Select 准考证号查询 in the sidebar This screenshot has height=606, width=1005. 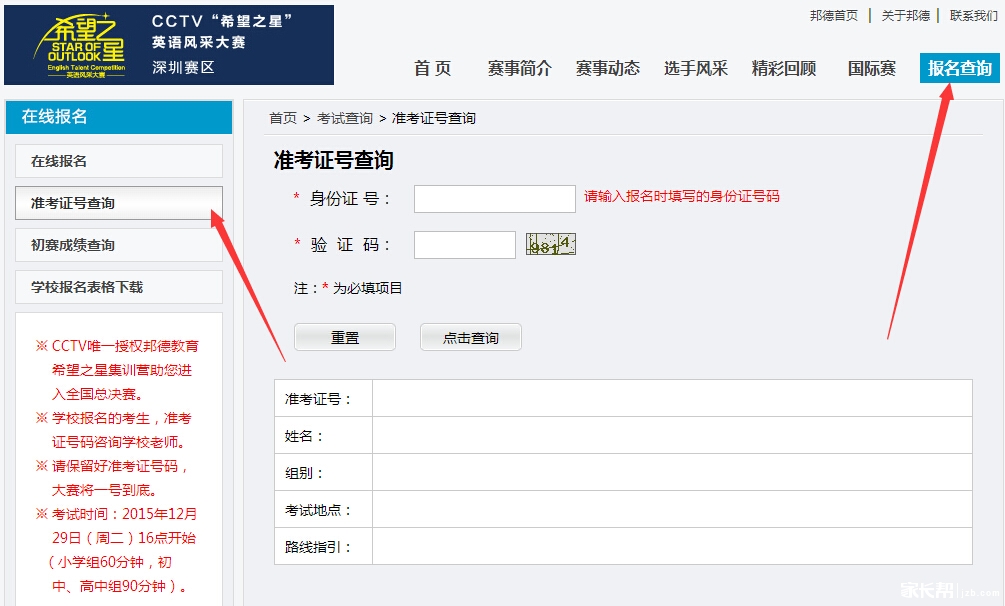(x=119, y=203)
